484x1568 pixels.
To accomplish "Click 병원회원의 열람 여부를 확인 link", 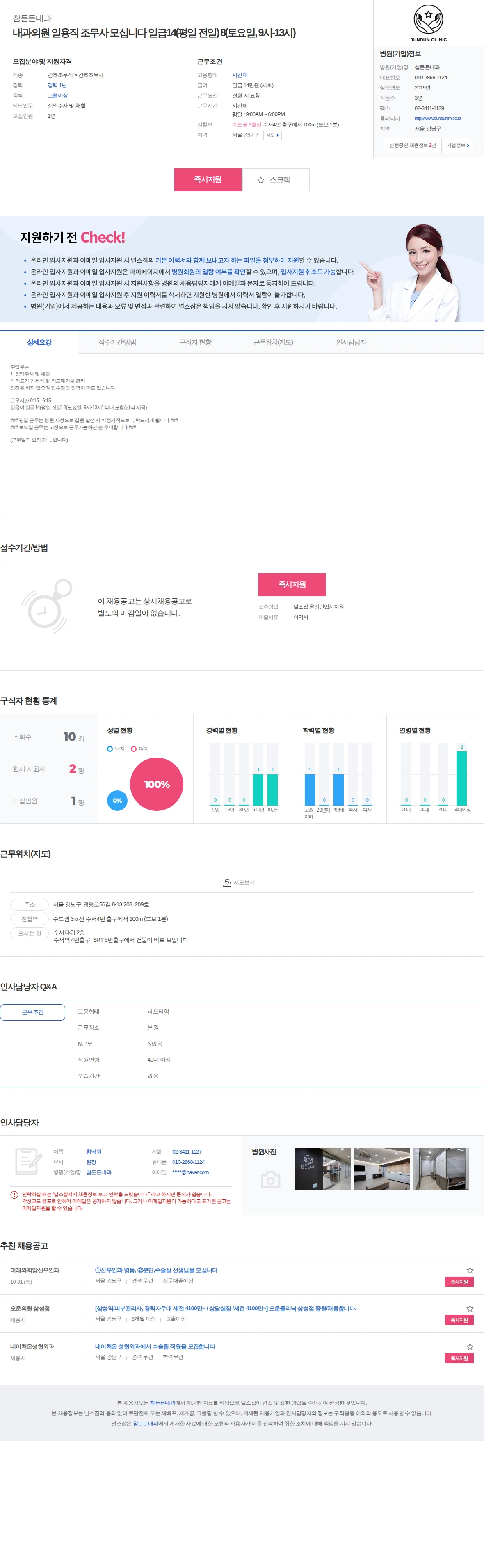I will [x=208, y=272].
